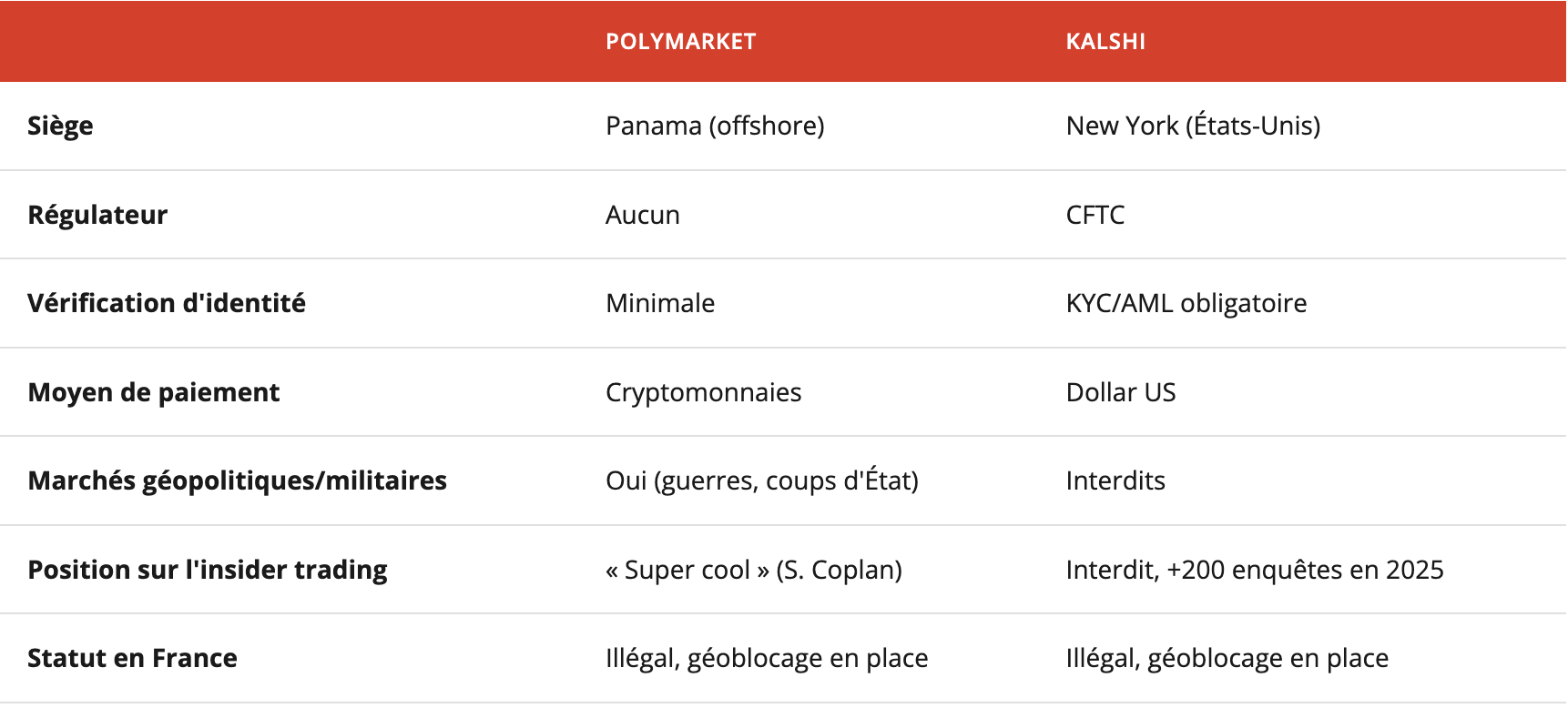Select the Statut en France row label

pyautogui.click(x=132, y=658)
